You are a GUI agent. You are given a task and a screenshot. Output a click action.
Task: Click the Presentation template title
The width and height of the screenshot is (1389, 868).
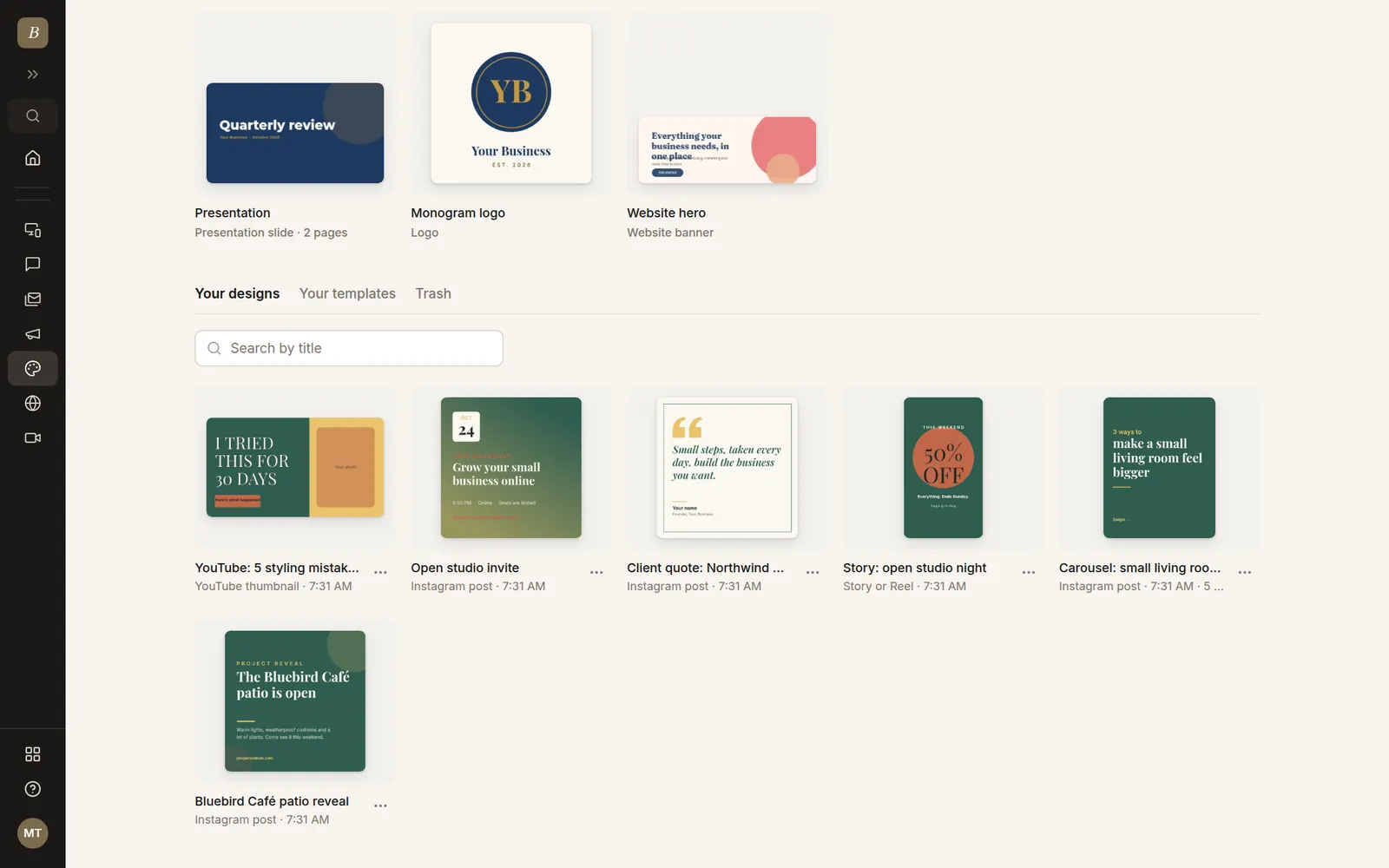[233, 213]
